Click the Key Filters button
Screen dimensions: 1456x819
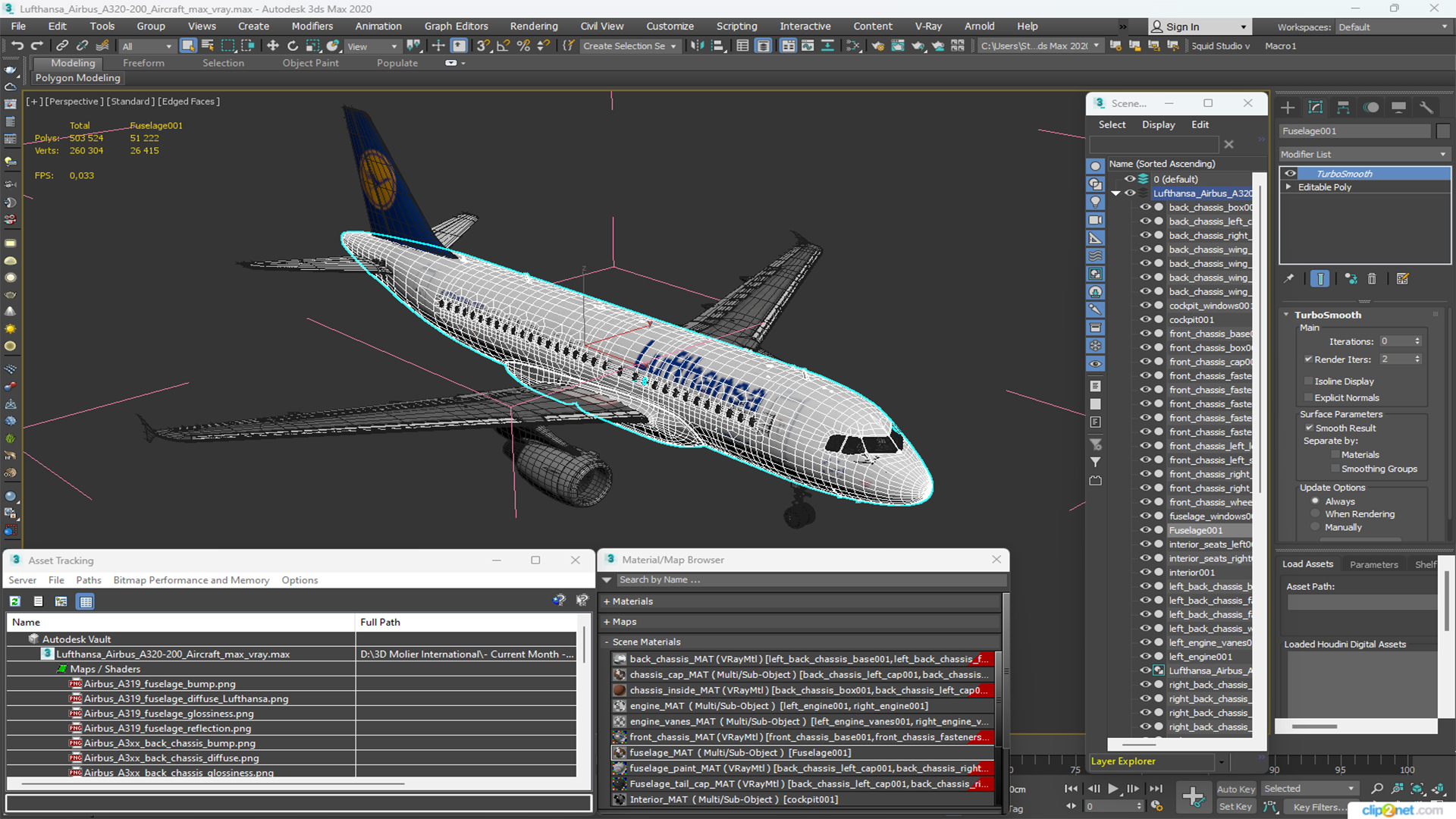pyautogui.click(x=1316, y=808)
